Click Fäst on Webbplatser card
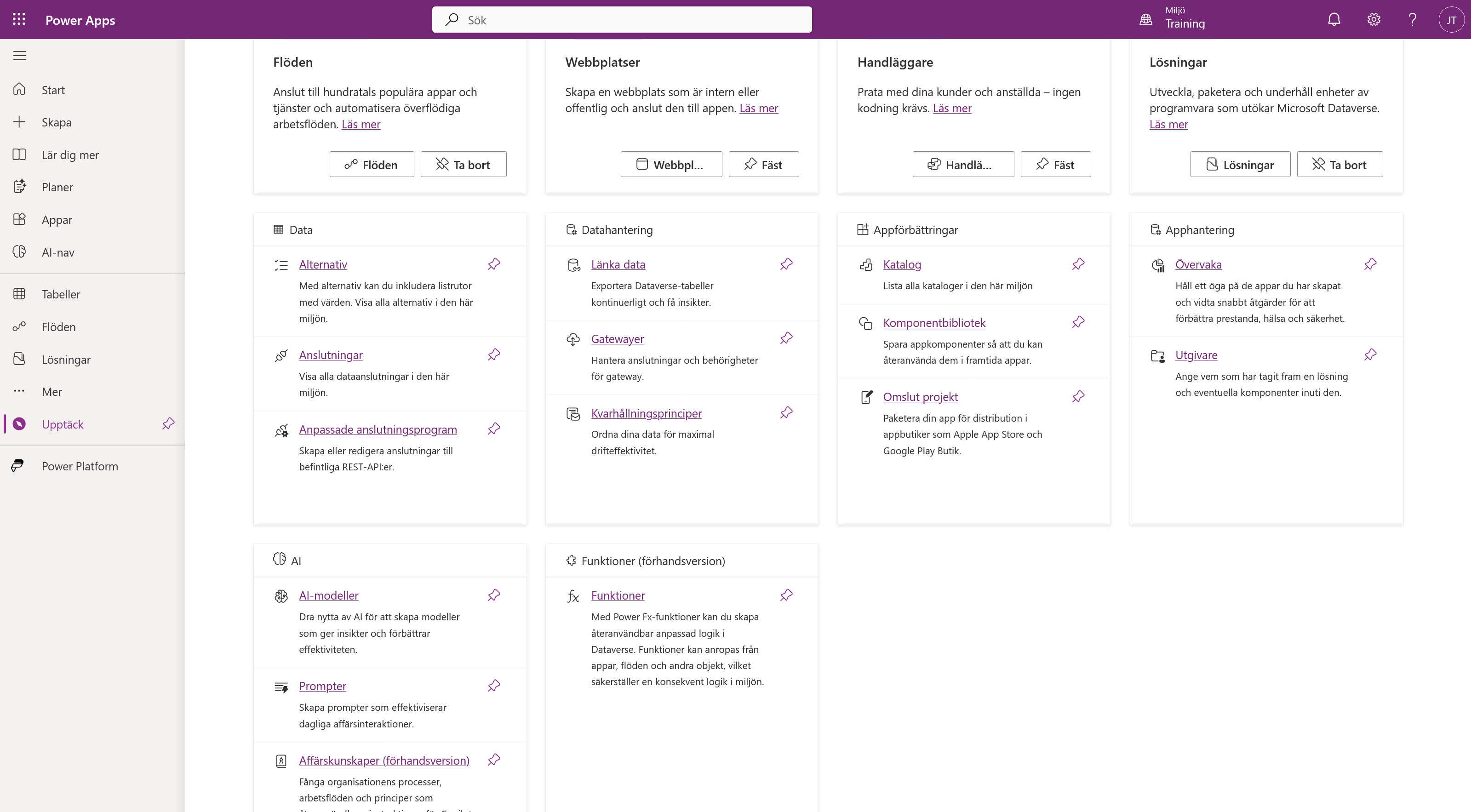Image resolution: width=1471 pixels, height=812 pixels. tap(763, 165)
